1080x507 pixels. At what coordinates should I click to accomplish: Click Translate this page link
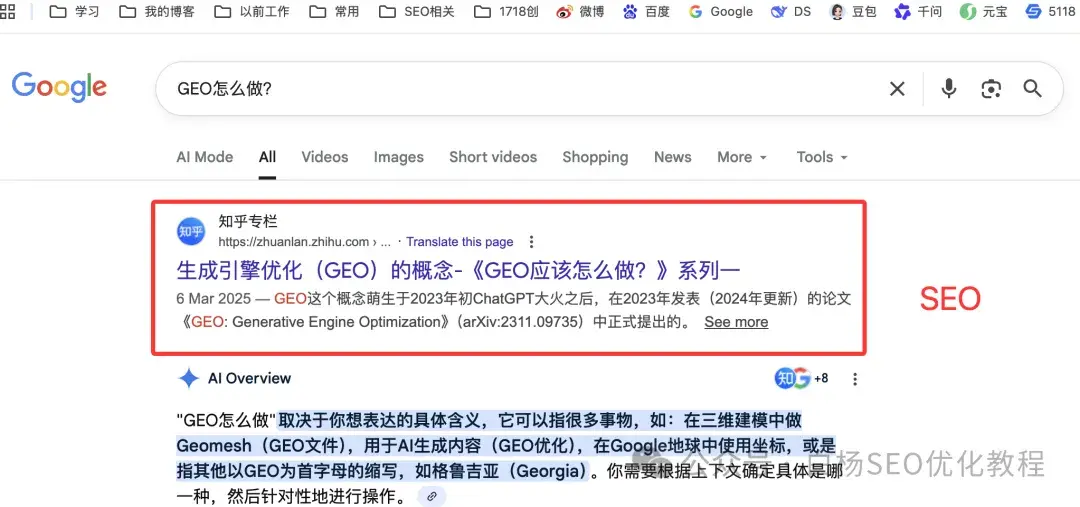click(x=459, y=242)
